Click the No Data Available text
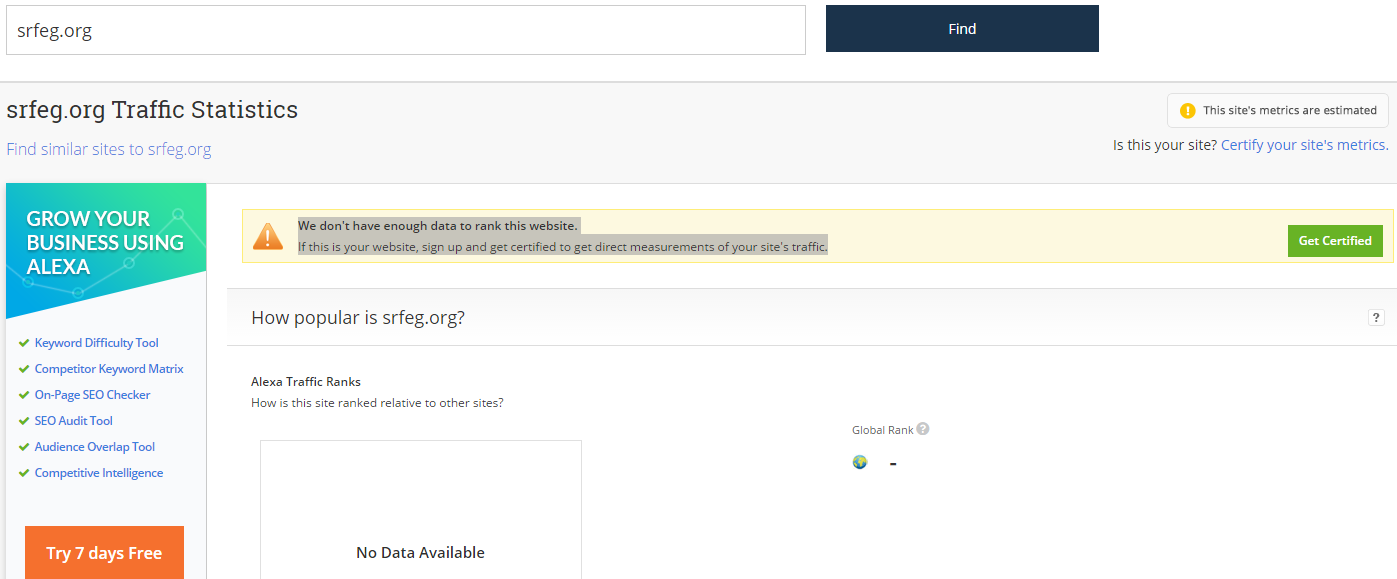1397x579 pixels. pyautogui.click(x=420, y=552)
